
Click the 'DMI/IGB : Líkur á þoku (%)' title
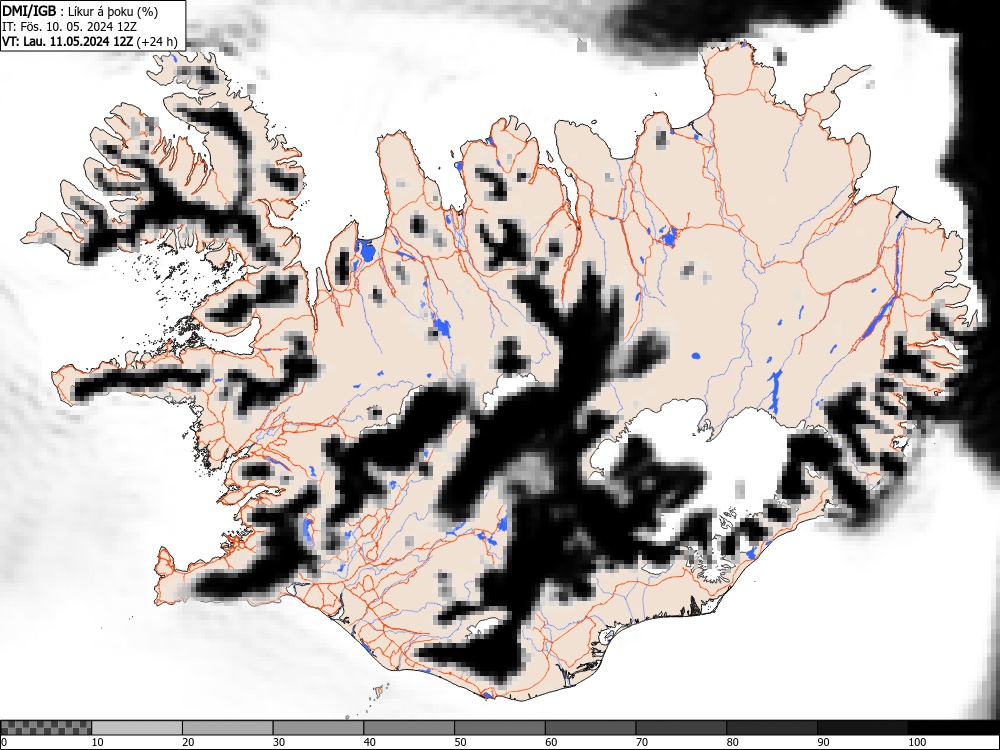tap(80, 11)
